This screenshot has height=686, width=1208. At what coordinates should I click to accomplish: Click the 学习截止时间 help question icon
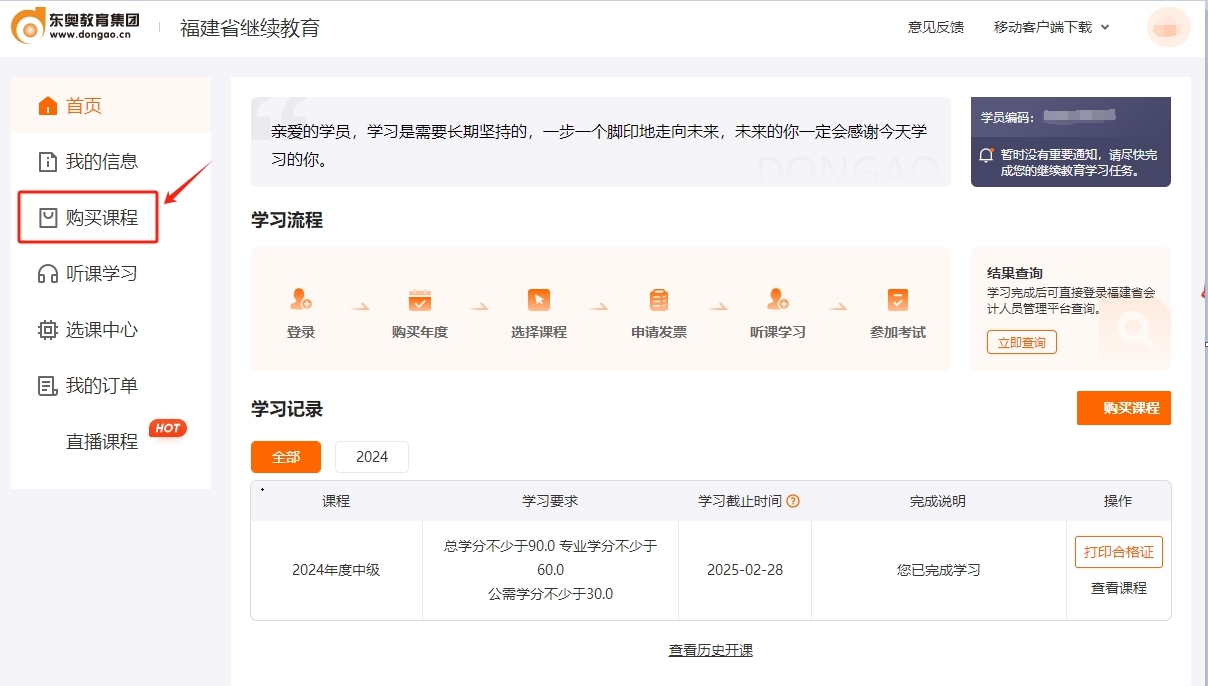point(792,501)
